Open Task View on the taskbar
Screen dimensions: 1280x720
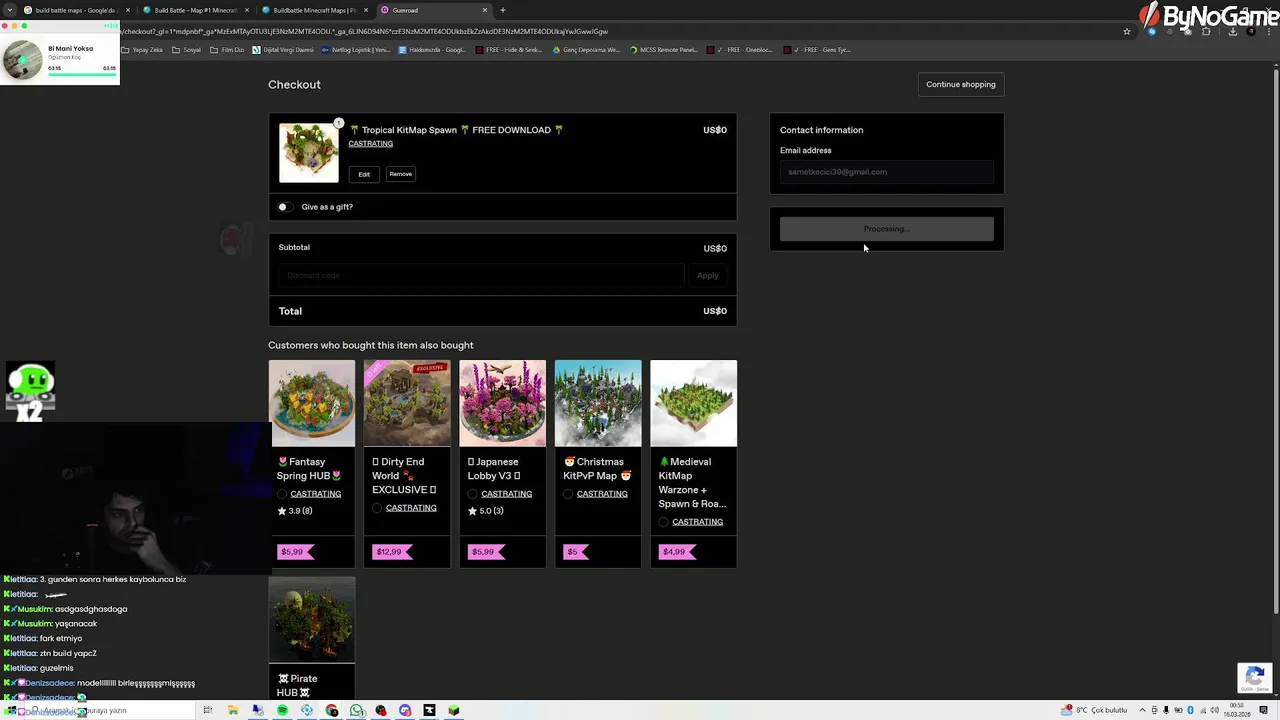tap(208, 711)
